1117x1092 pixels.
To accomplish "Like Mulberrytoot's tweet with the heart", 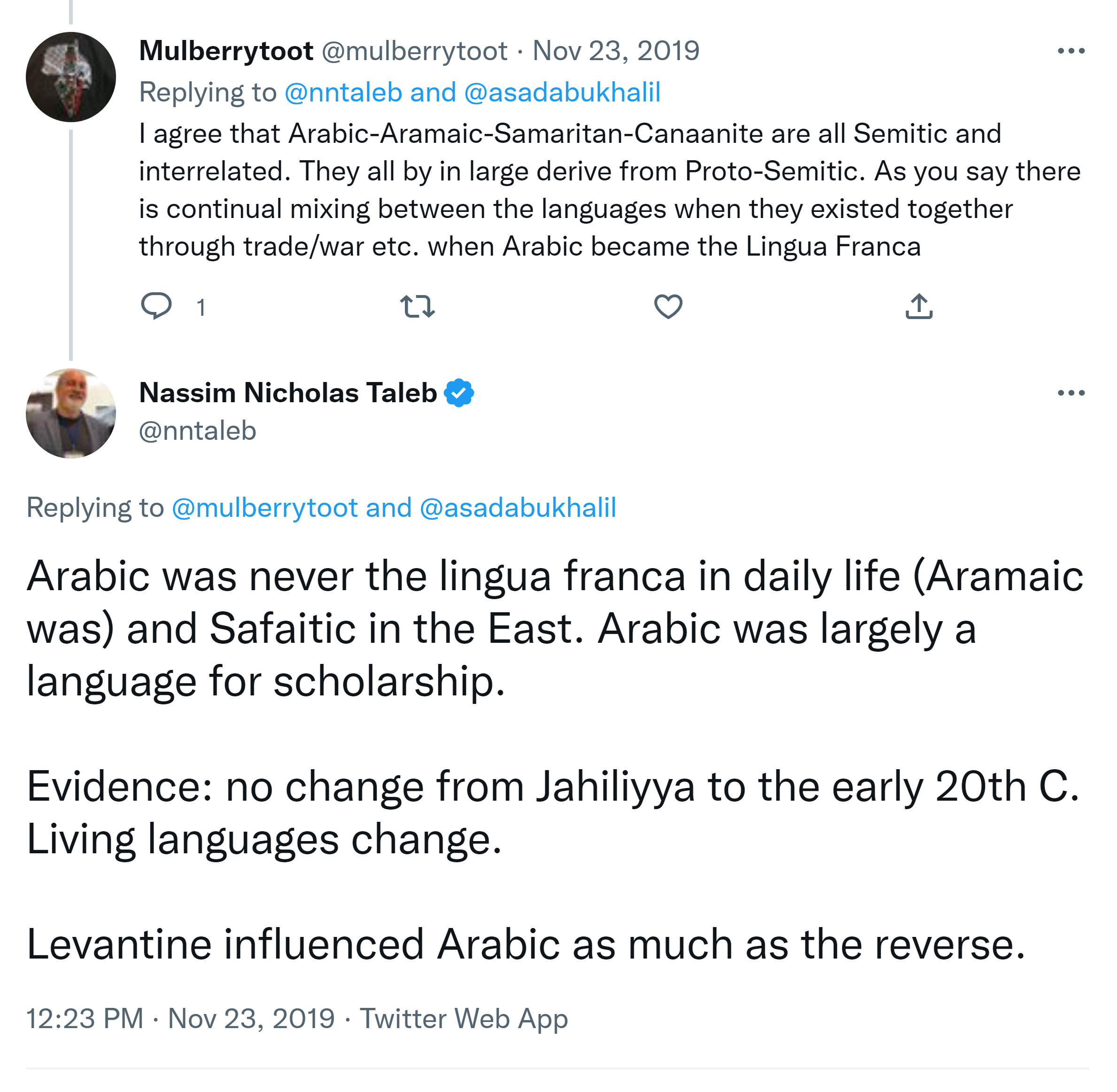I will click(668, 306).
